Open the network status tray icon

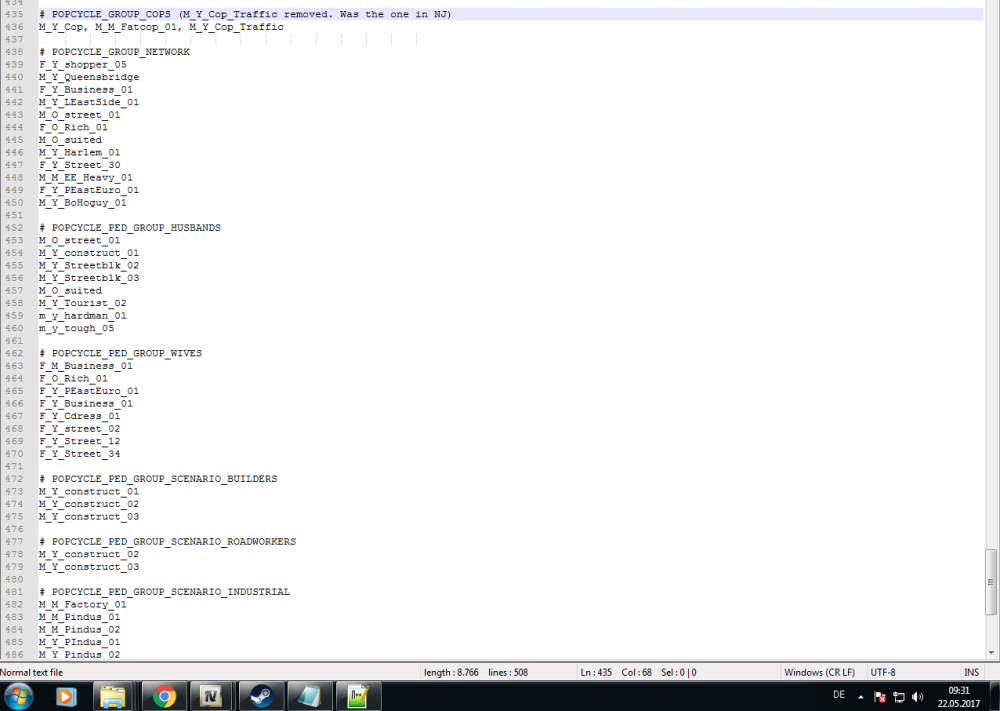(x=898, y=696)
